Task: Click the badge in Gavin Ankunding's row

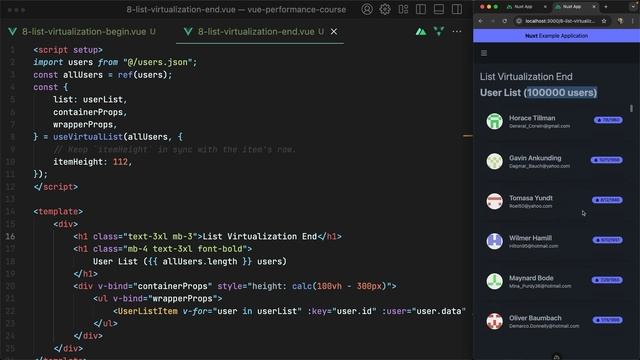Action: pyautogui.click(x=607, y=160)
